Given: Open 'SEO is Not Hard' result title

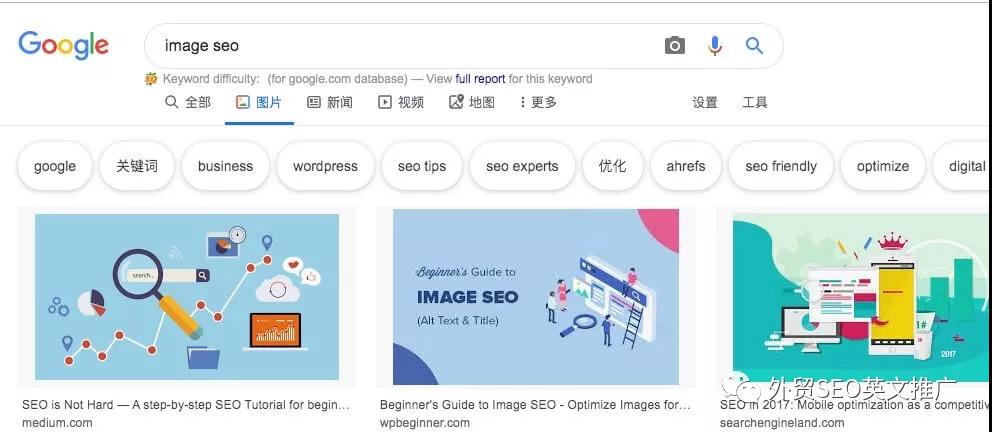Looking at the screenshot, I should pyautogui.click(x=185, y=405).
